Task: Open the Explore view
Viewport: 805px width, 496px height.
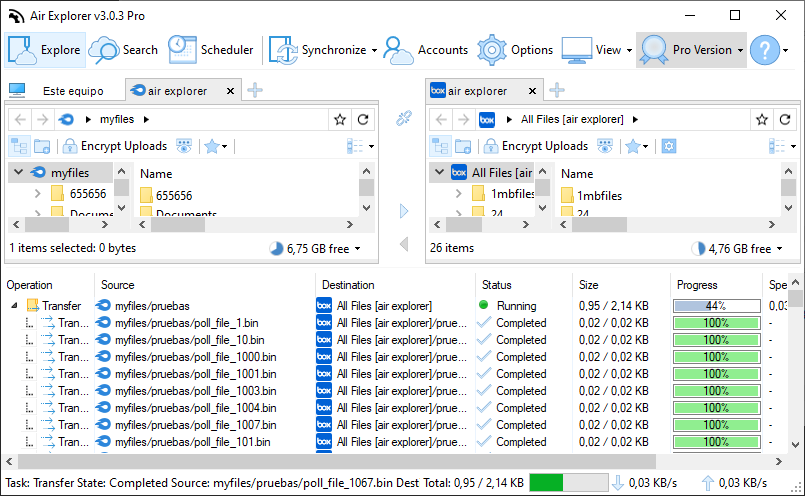Action: [45, 50]
